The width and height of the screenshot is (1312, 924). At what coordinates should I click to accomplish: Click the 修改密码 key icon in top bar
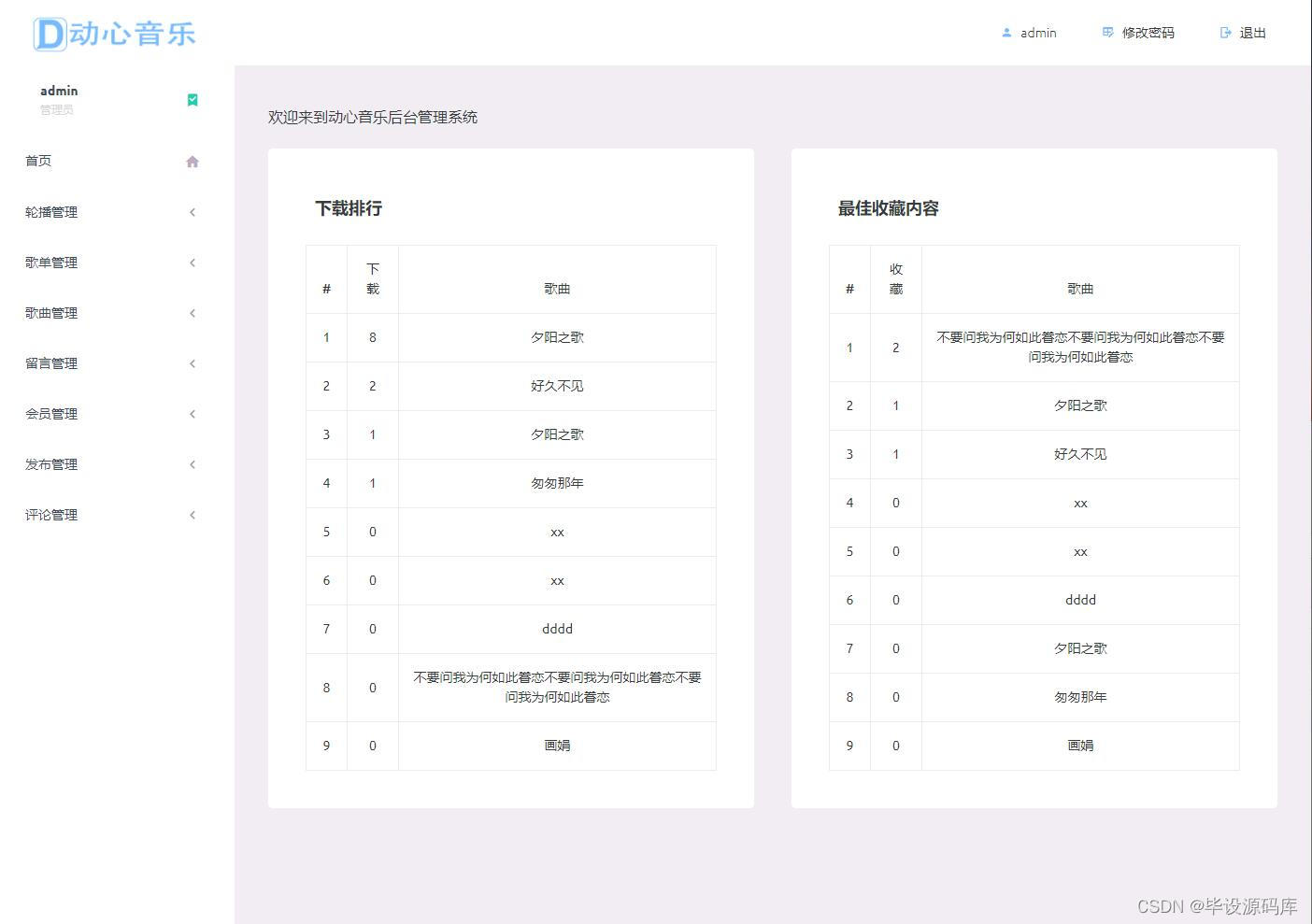[1107, 33]
